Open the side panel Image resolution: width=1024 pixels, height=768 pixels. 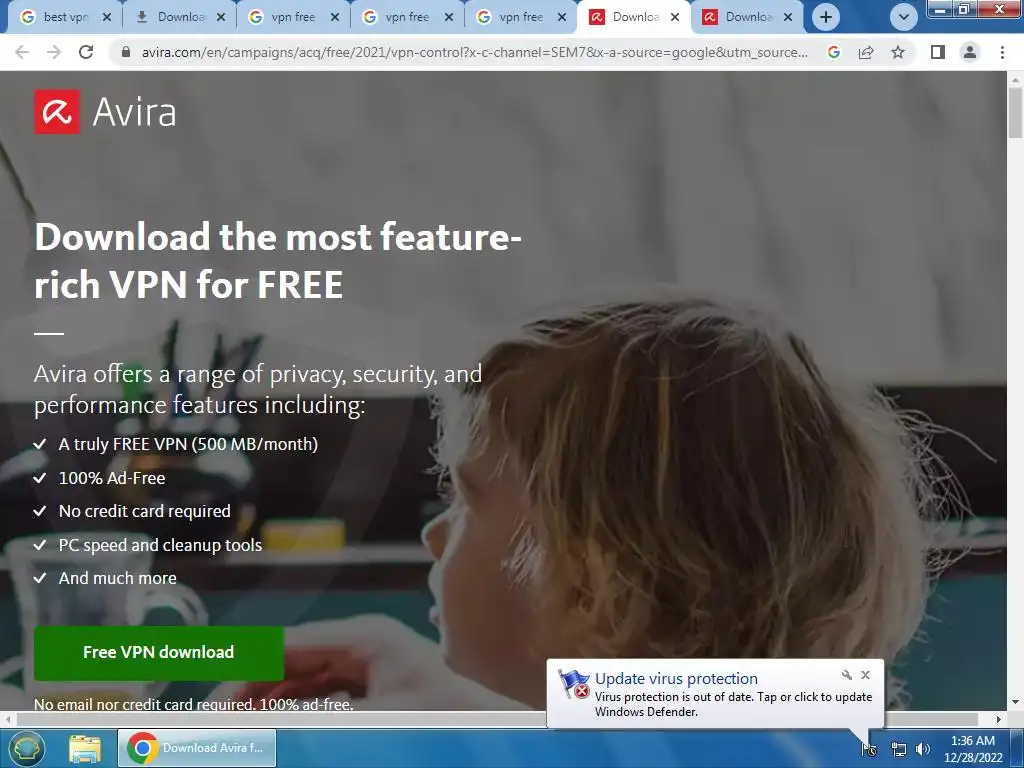point(938,52)
